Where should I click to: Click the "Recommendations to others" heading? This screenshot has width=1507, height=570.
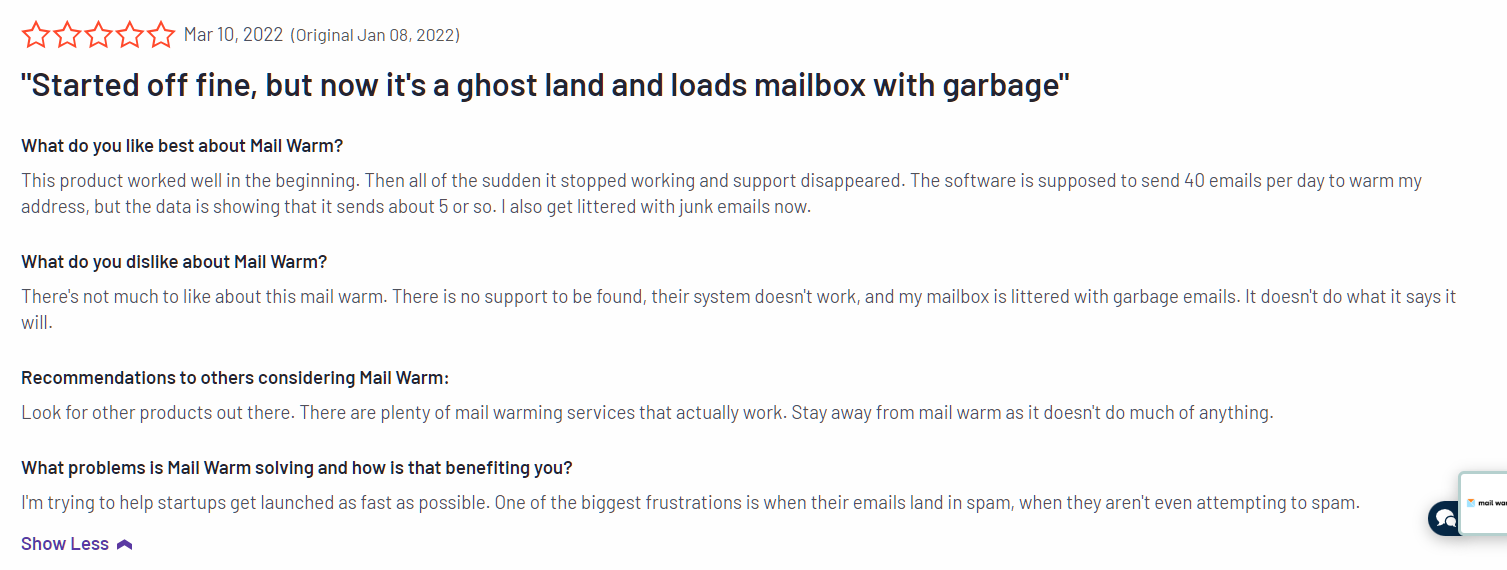[235, 378]
